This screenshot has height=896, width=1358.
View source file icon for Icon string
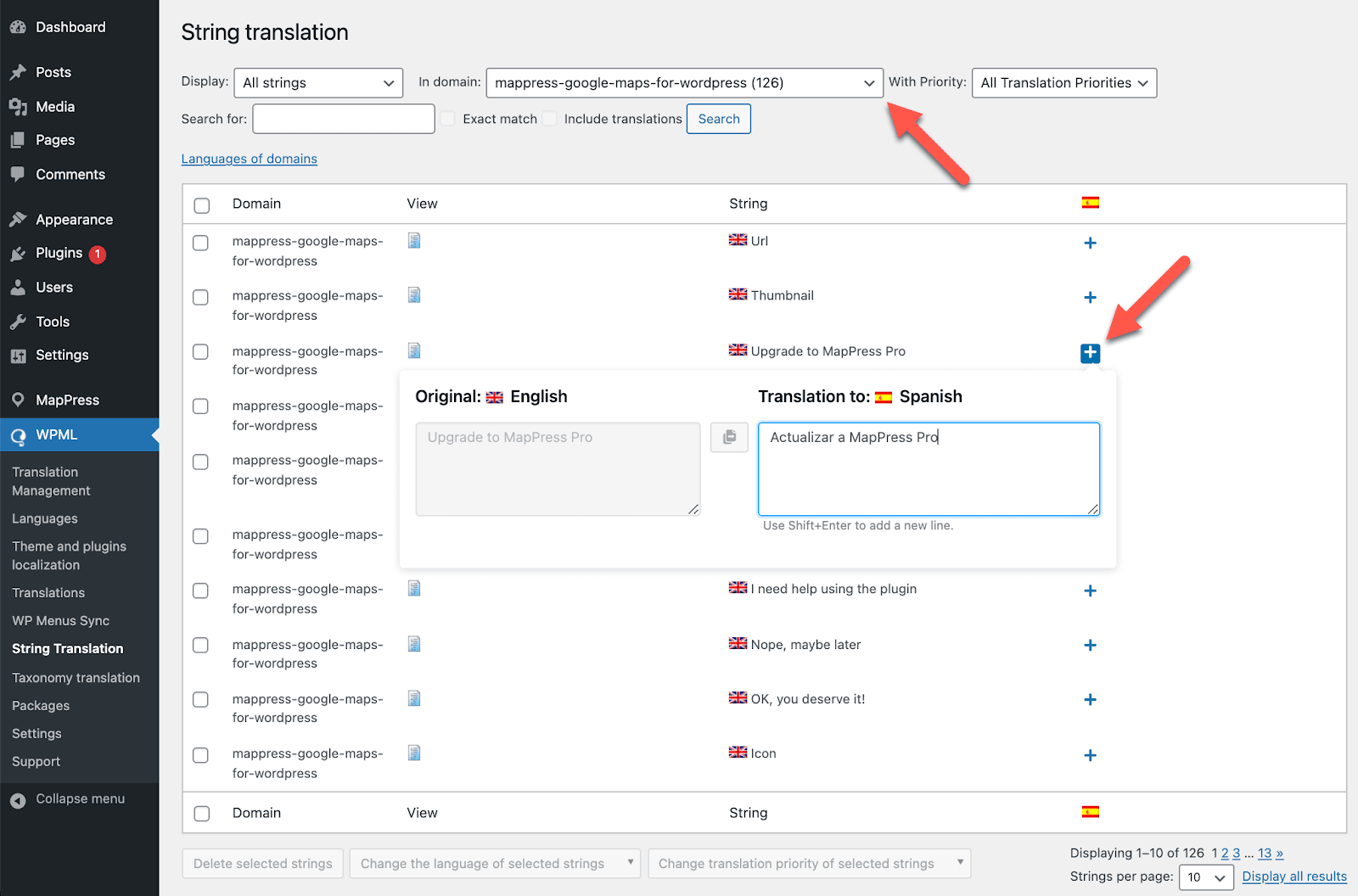coord(414,753)
